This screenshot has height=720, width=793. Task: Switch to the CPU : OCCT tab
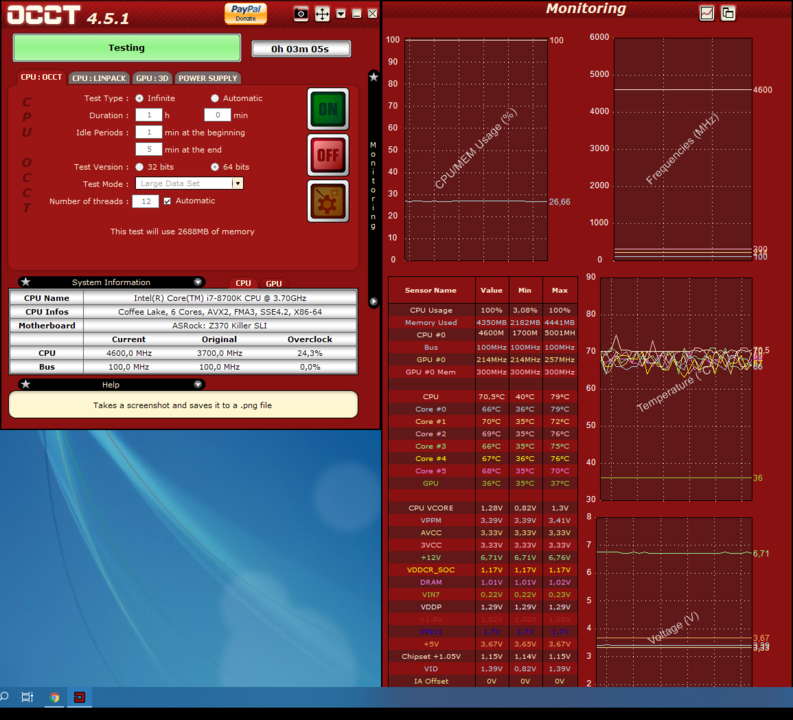click(41, 77)
